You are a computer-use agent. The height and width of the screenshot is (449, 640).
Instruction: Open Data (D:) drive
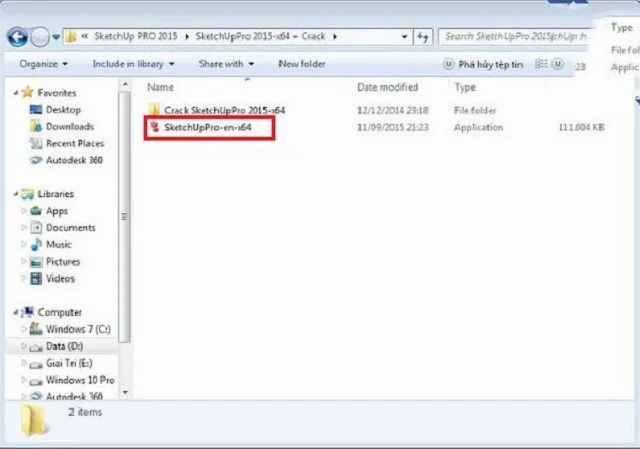pyautogui.click(x=64, y=346)
